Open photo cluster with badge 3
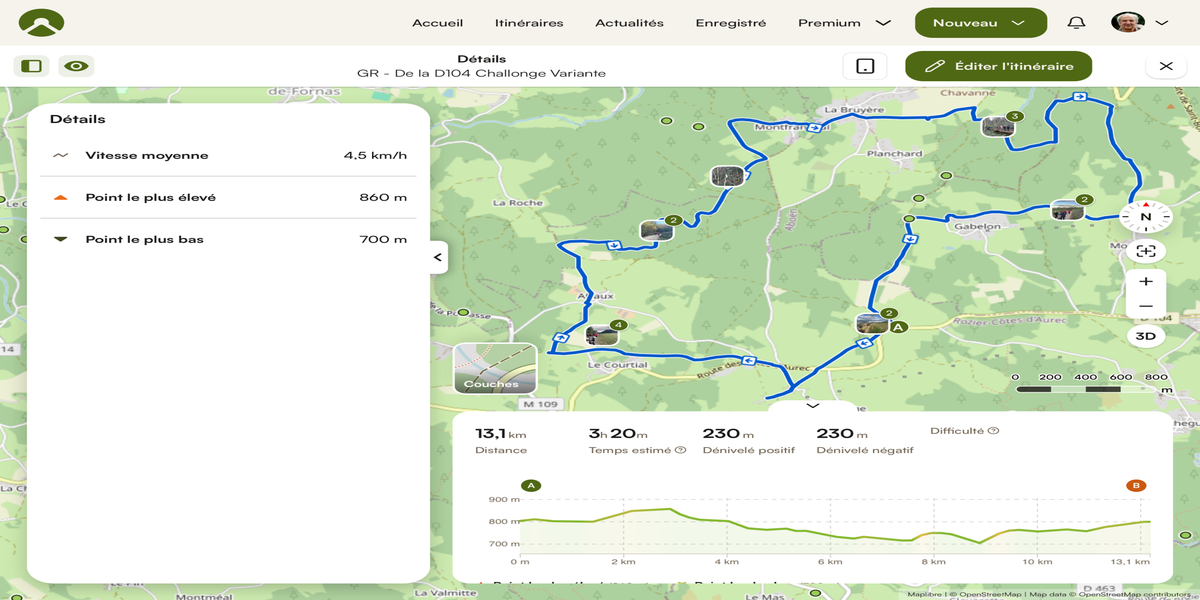The width and height of the screenshot is (1200, 600). point(997,126)
